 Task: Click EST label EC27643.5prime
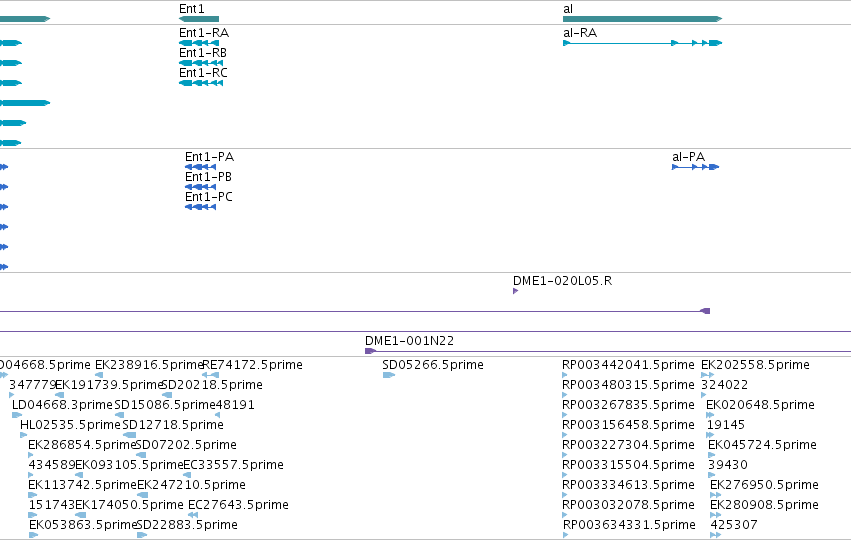pos(238,505)
